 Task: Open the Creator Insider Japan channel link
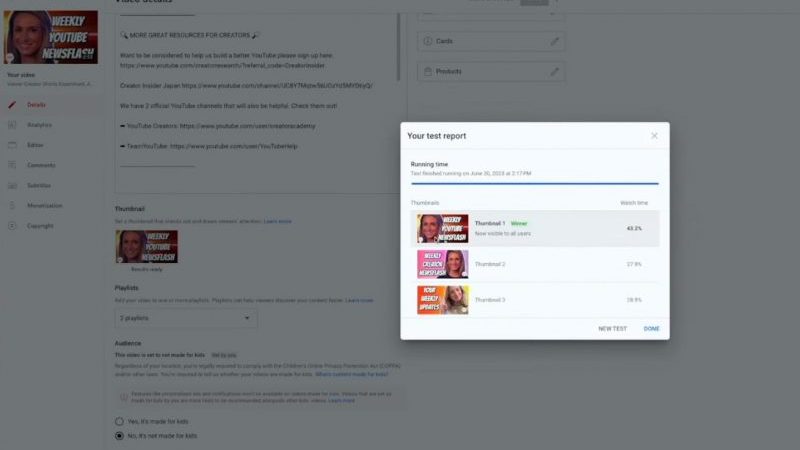[277, 86]
